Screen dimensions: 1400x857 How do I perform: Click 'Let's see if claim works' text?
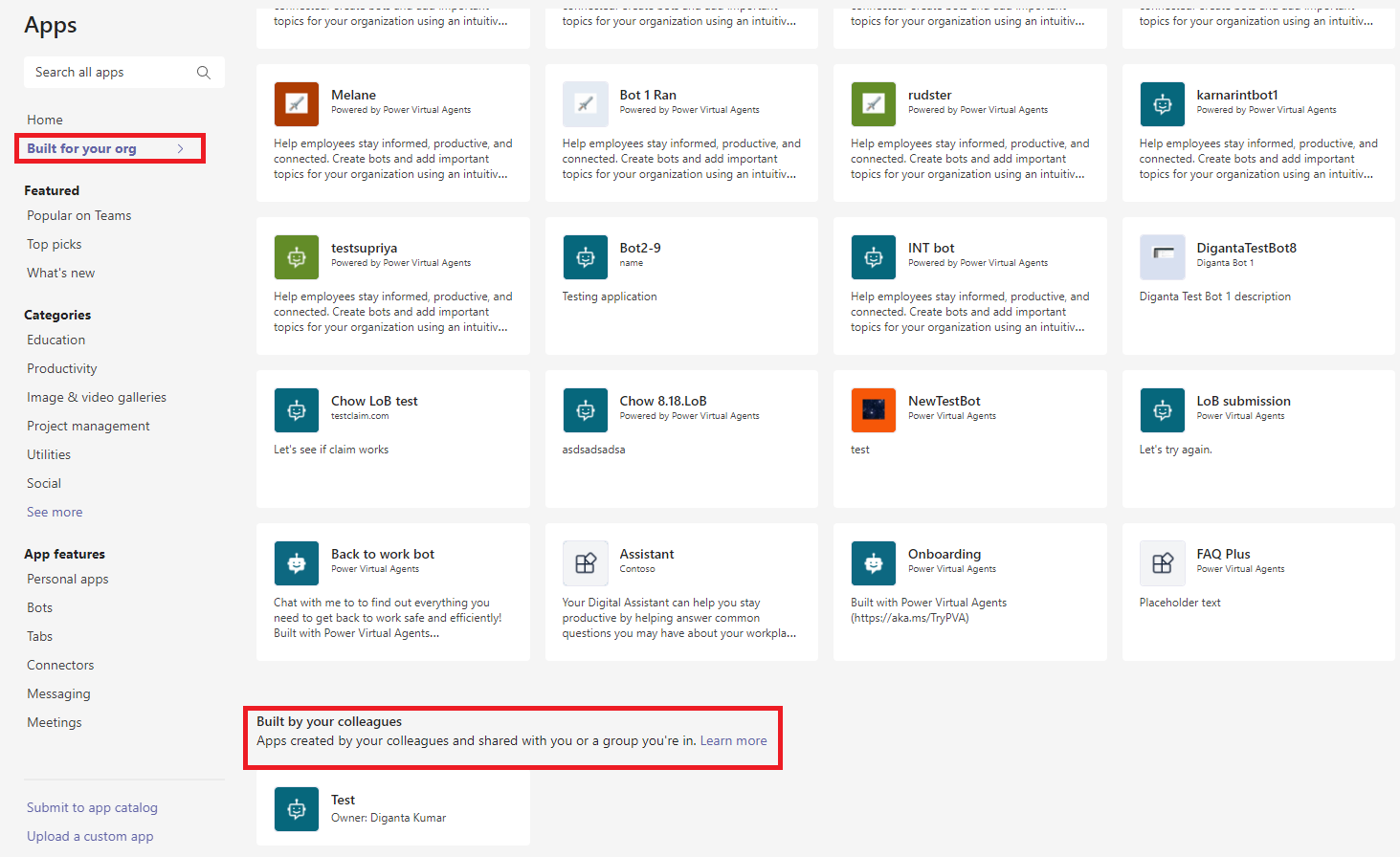pos(331,450)
